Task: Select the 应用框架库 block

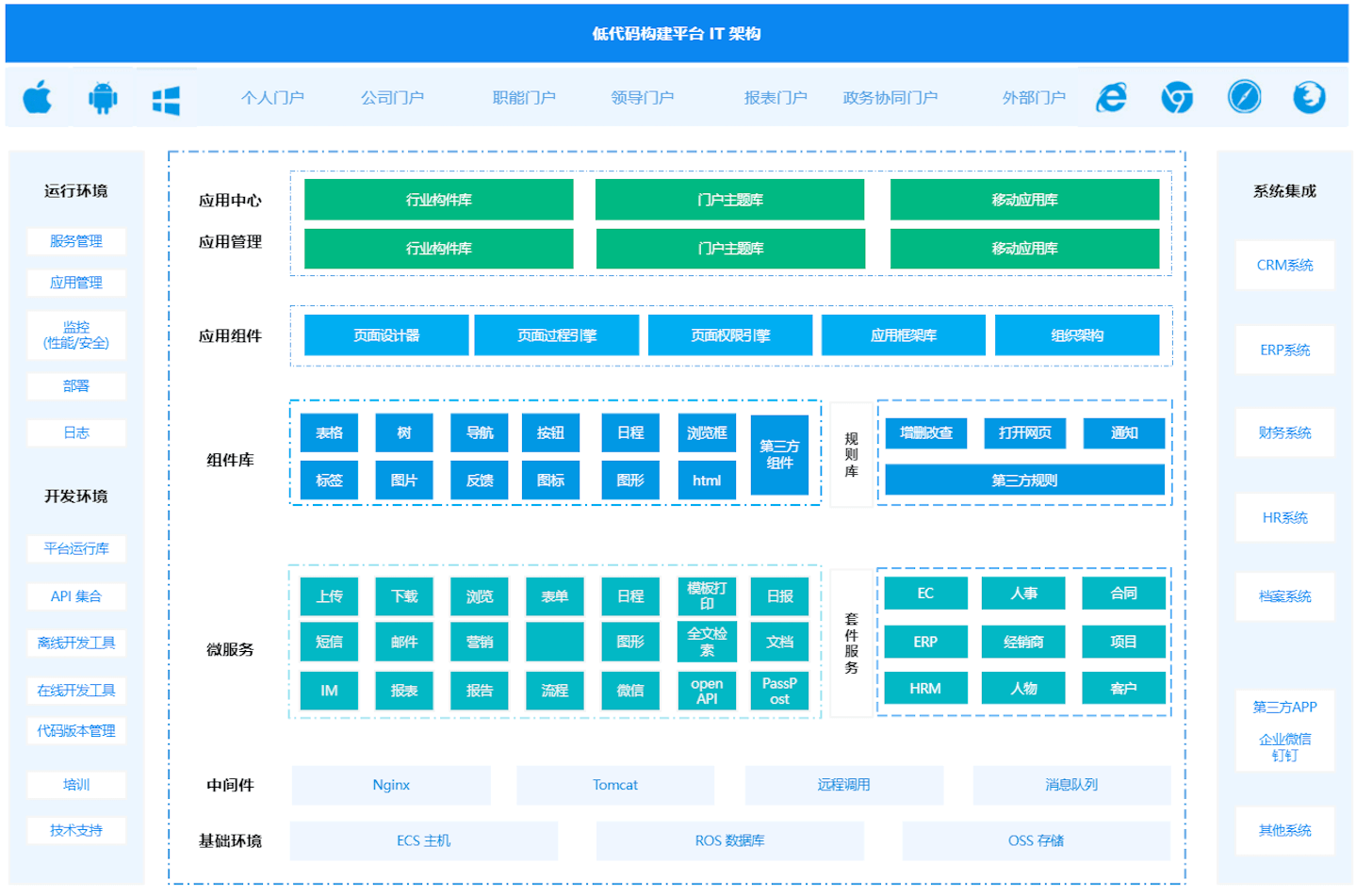Action: click(904, 335)
